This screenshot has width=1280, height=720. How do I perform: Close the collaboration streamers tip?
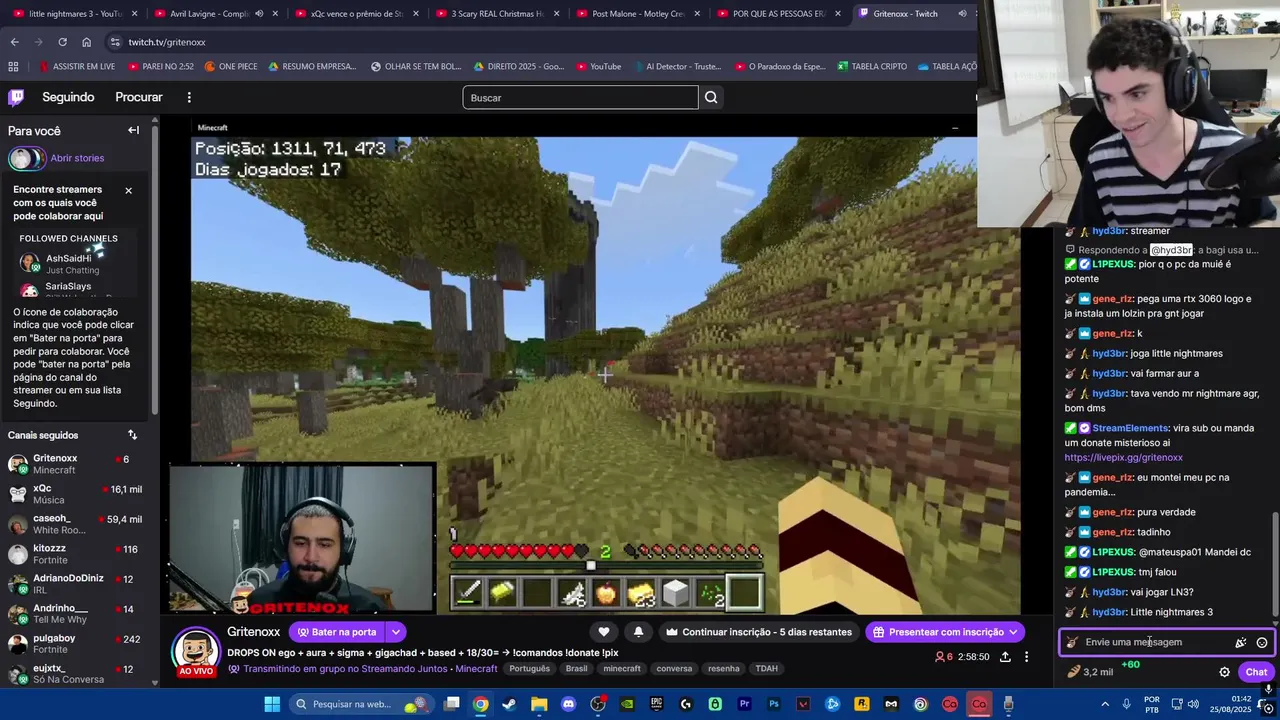tap(128, 190)
